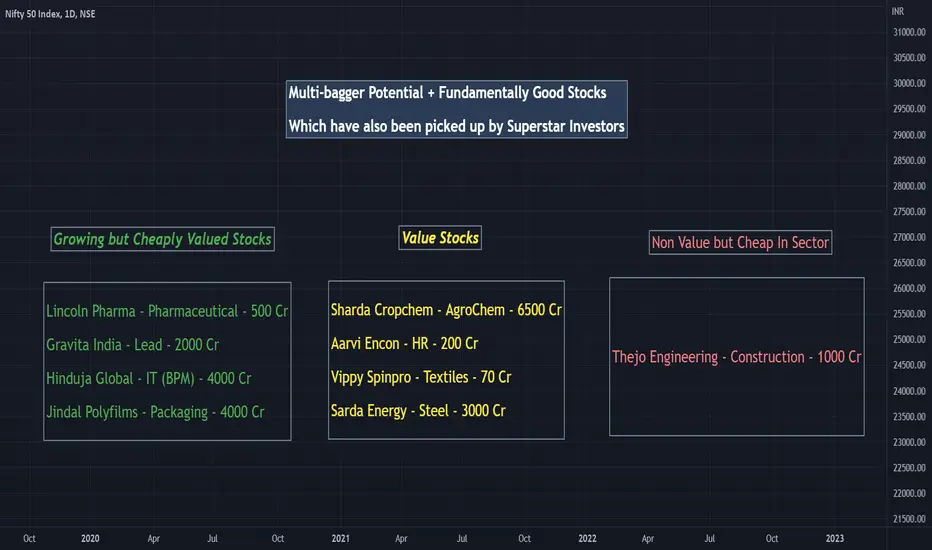Click the Vippy Spinpro Textiles entry
The width and height of the screenshot is (932, 550).
pyautogui.click(x=420, y=377)
